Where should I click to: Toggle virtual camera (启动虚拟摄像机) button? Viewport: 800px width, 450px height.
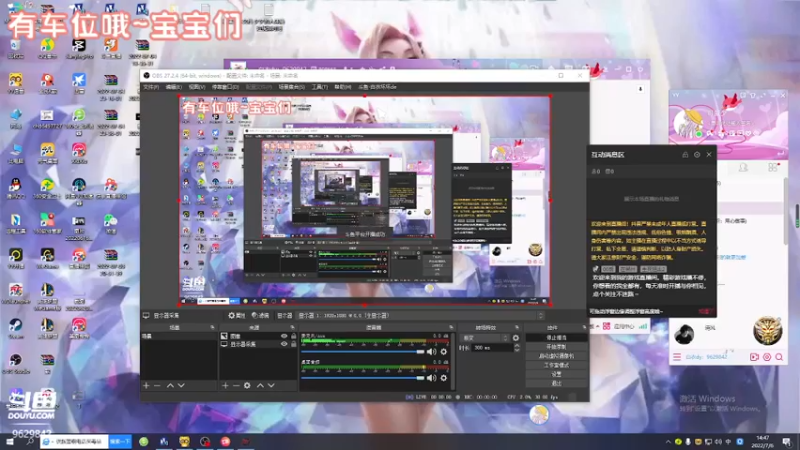[556, 356]
